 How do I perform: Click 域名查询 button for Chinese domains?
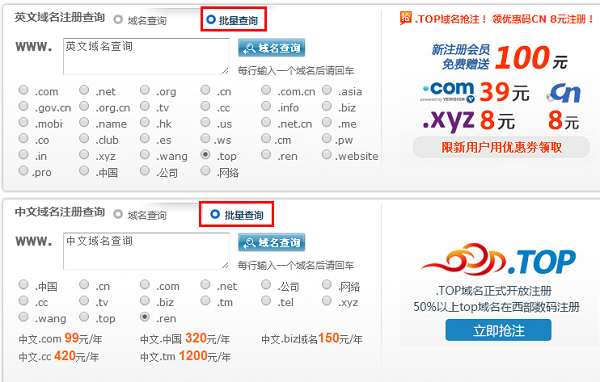tap(271, 242)
